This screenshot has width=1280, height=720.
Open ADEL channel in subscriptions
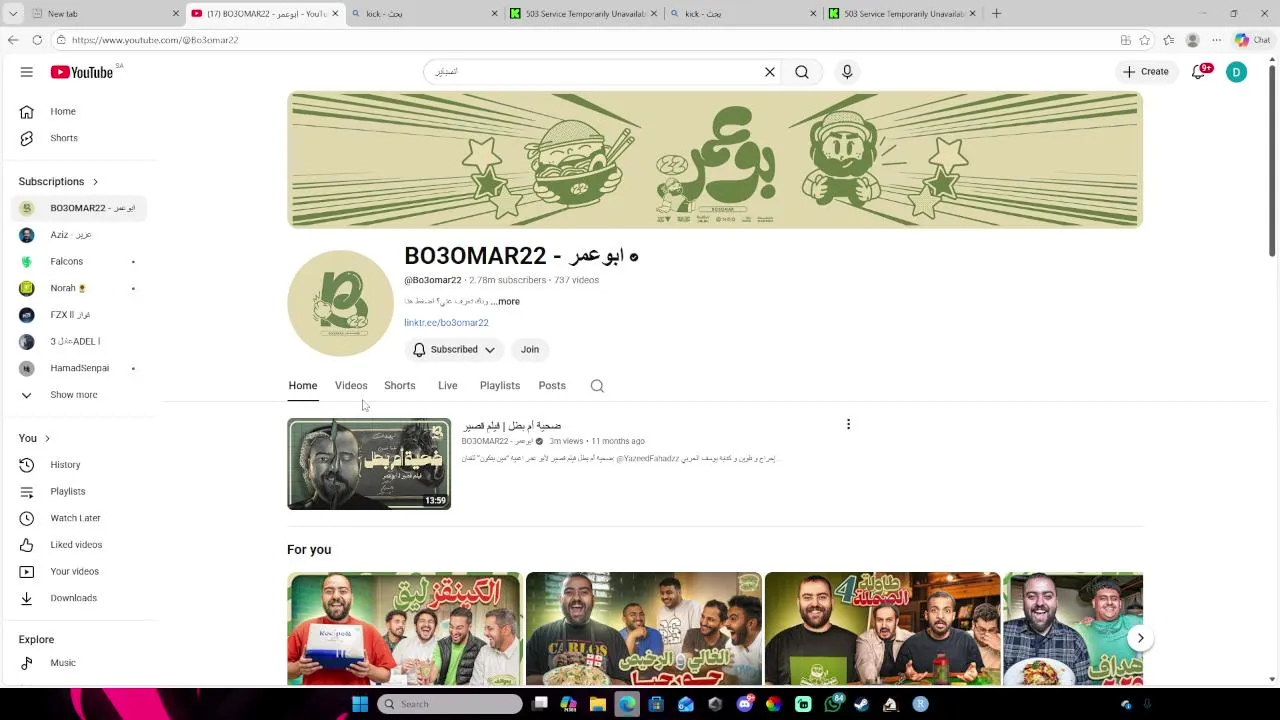[80, 341]
